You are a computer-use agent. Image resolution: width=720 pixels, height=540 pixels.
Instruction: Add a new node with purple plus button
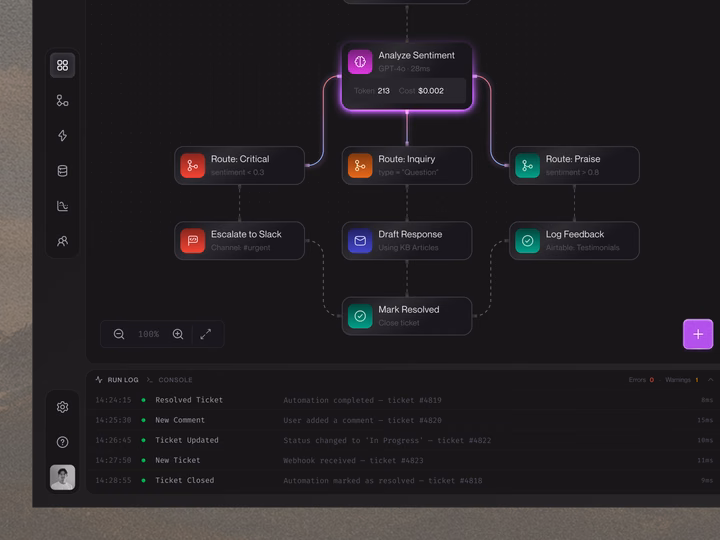click(698, 334)
